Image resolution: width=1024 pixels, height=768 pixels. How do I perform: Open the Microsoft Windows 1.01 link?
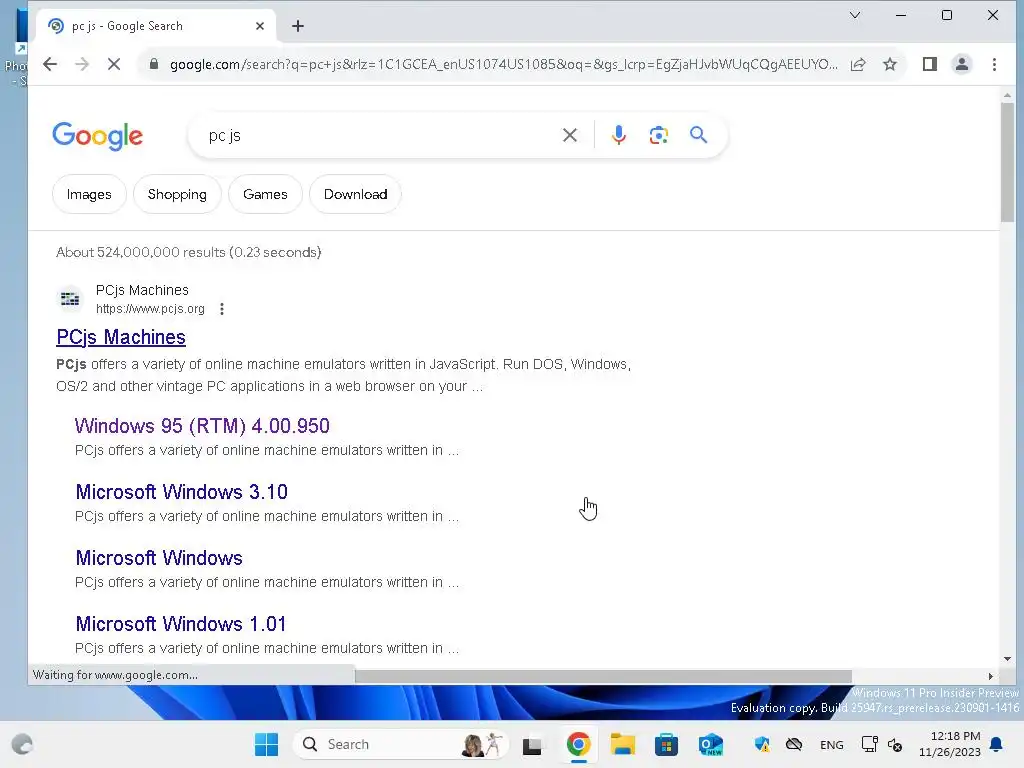point(181,624)
